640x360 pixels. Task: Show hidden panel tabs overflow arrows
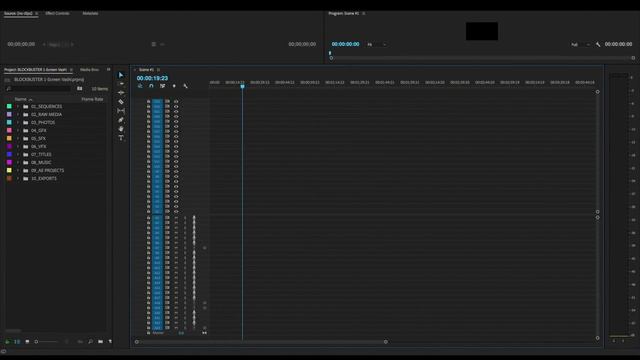109,70
